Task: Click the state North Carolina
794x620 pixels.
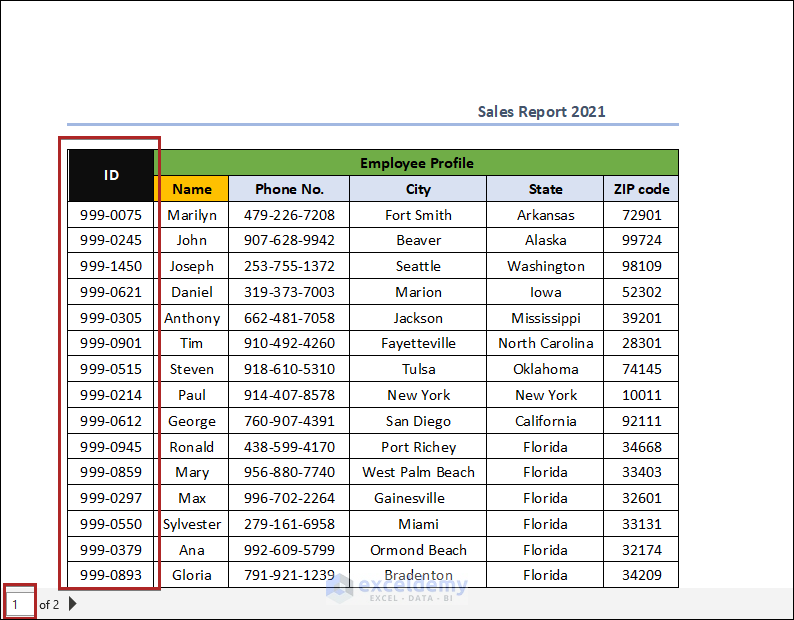Action: pyautogui.click(x=545, y=343)
